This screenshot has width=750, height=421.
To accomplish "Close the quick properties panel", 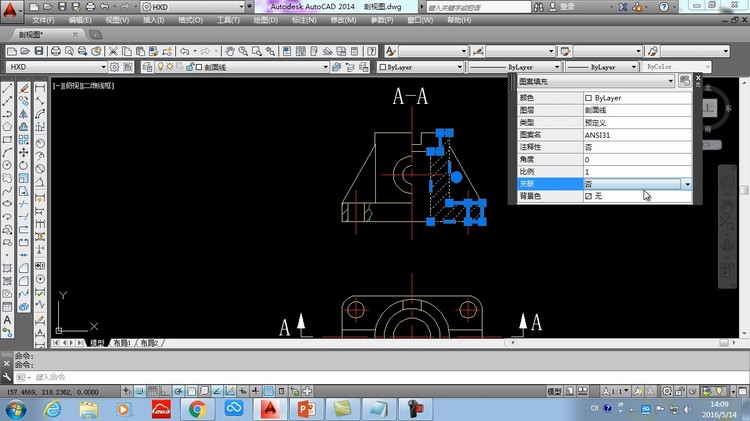I will [x=698, y=78].
